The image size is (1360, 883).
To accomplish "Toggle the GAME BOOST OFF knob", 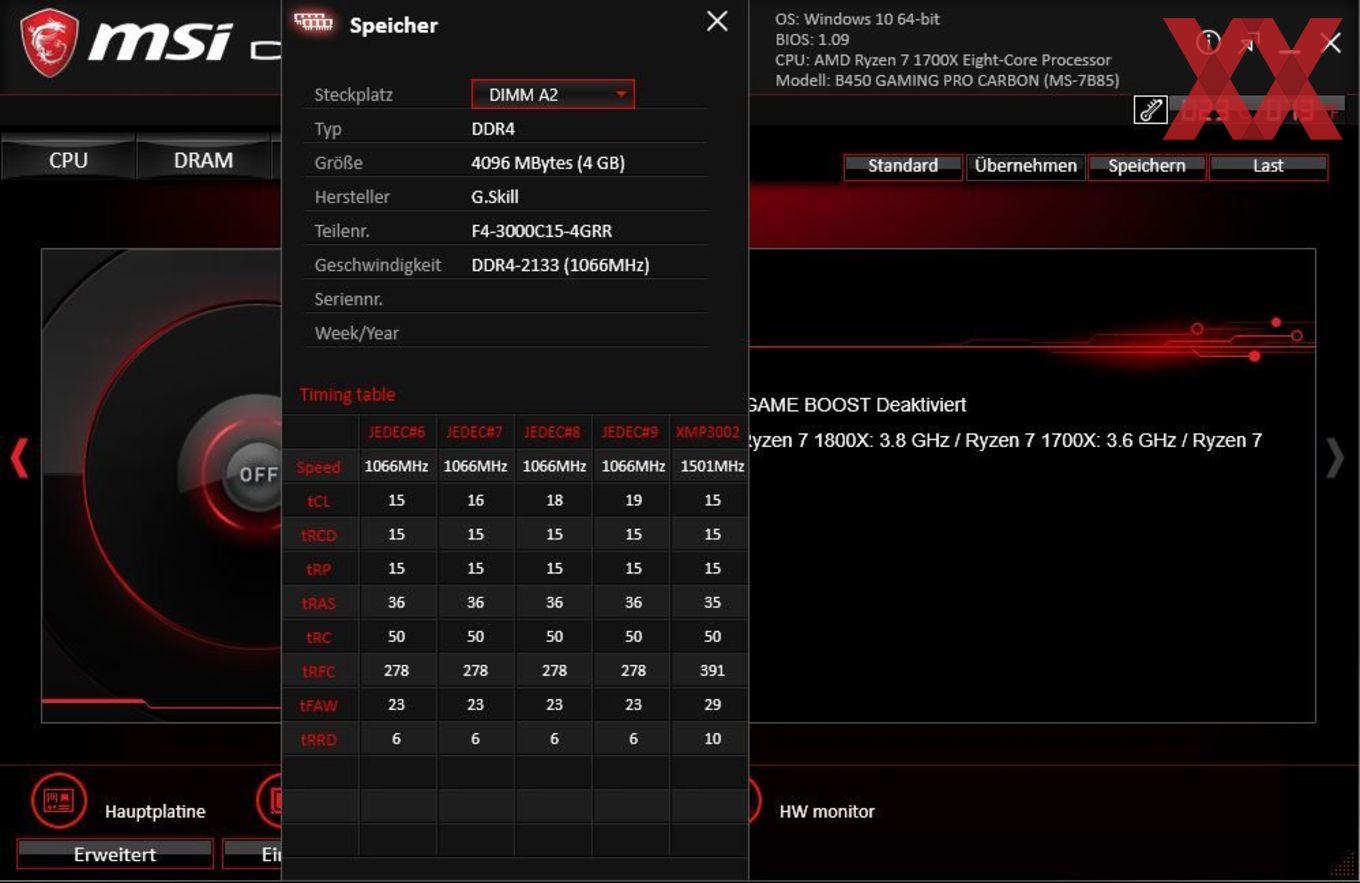I will [257, 474].
